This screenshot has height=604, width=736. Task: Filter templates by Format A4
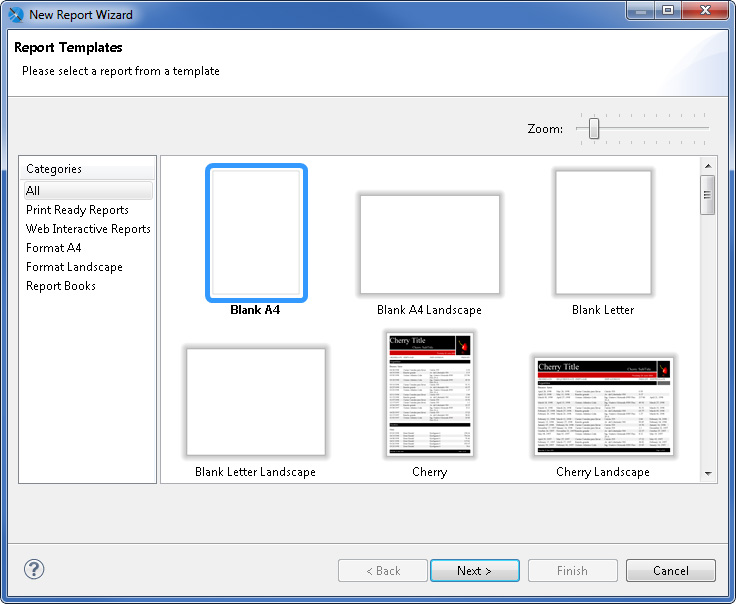[x=54, y=248]
